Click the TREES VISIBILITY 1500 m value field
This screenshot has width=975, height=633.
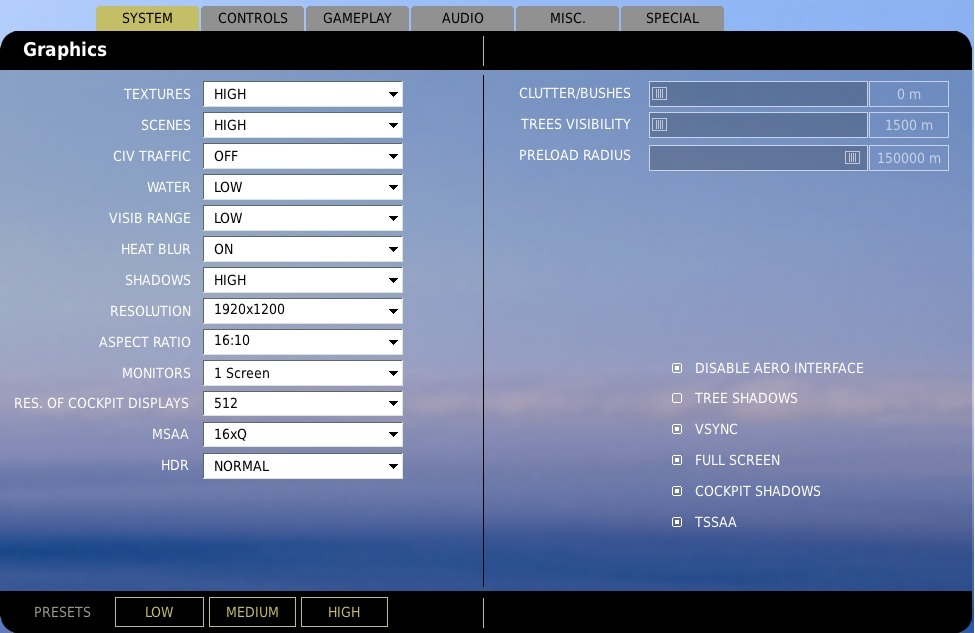coord(908,125)
